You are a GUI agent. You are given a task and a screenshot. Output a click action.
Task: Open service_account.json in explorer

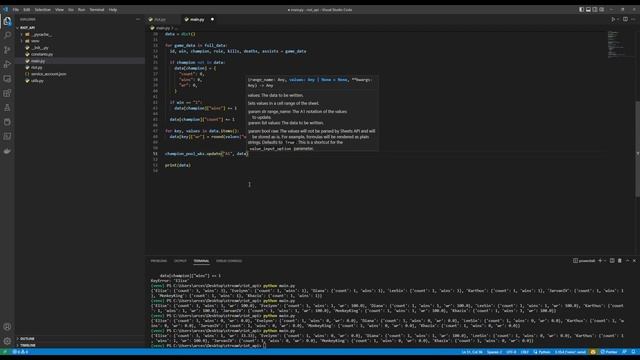coord(48,74)
